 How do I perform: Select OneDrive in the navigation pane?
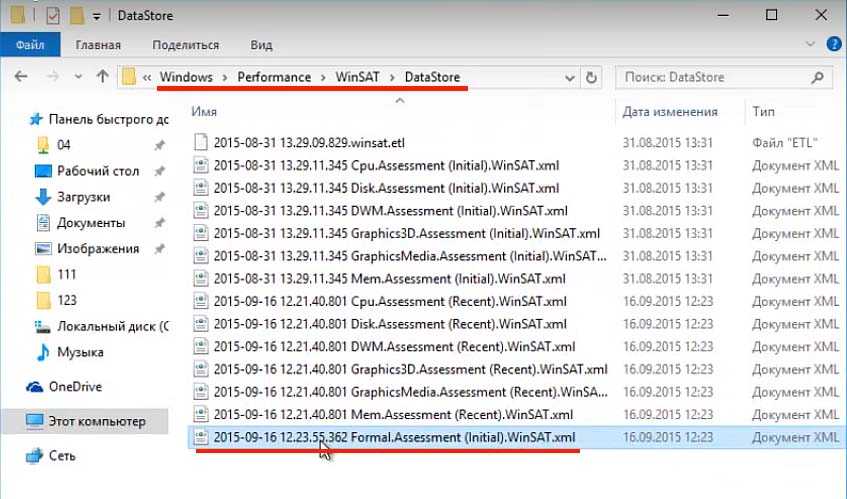pyautogui.click(x=75, y=386)
